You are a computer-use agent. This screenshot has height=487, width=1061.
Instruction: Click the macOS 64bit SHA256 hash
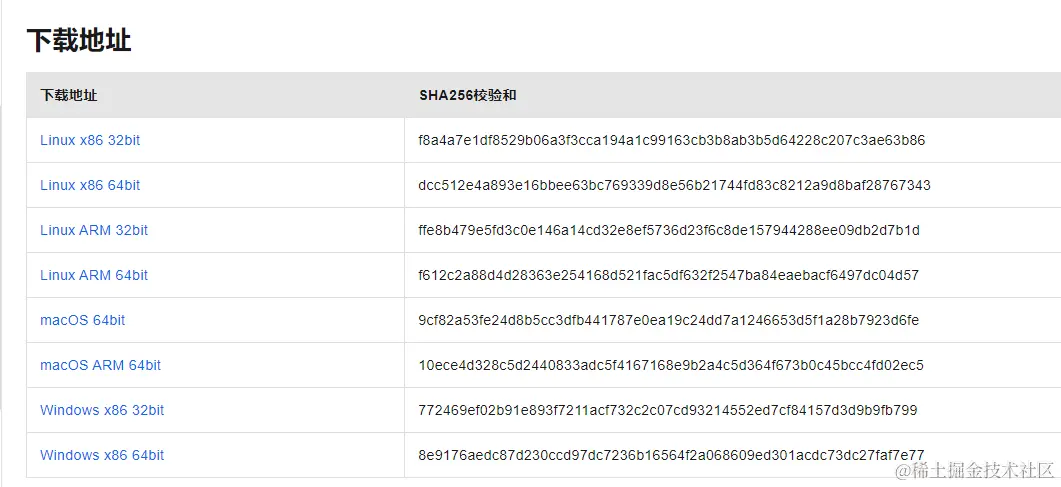click(x=668, y=320)
